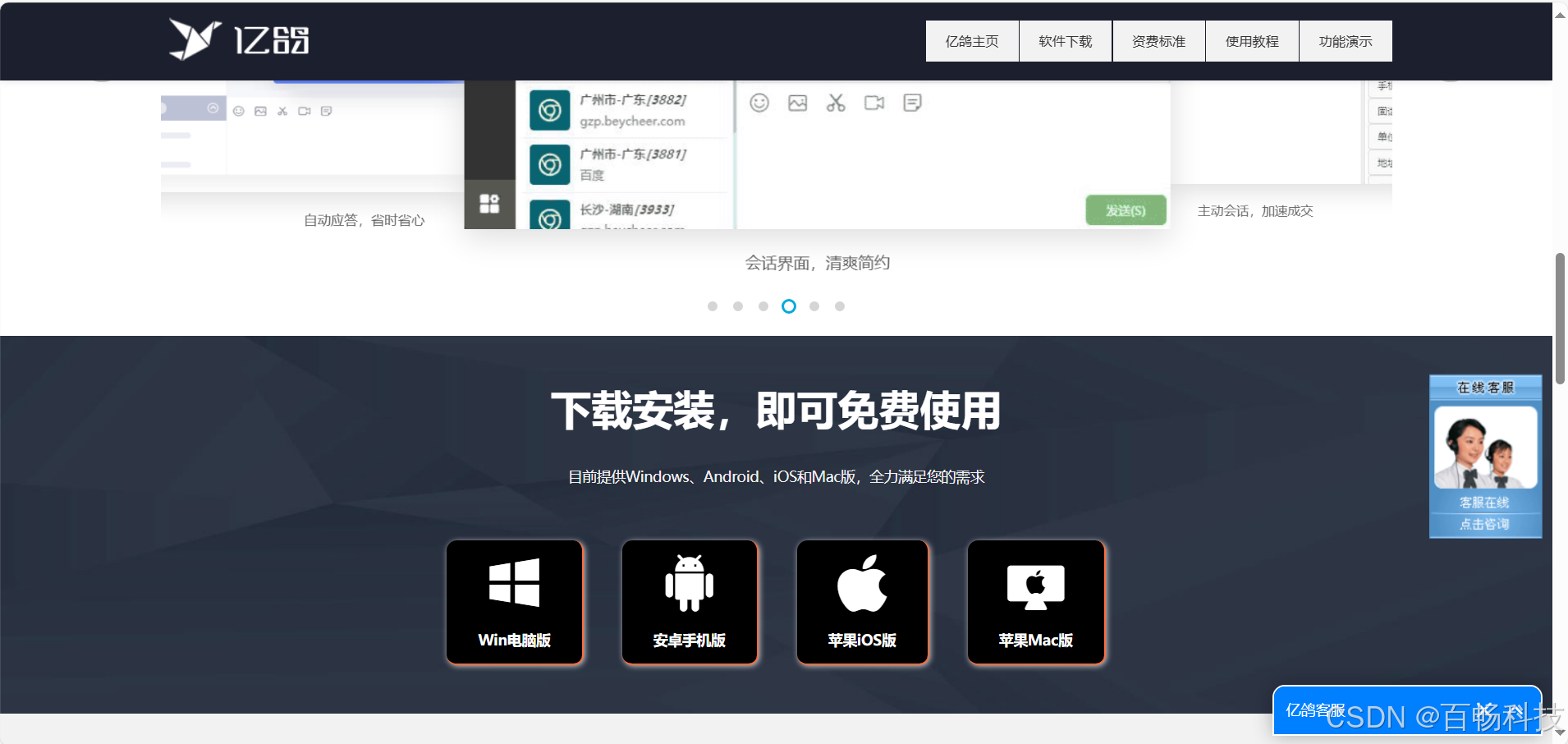Click the Mac monitor icon
The height and width of the screenshot is (744, 1568).
[1036, 586]
